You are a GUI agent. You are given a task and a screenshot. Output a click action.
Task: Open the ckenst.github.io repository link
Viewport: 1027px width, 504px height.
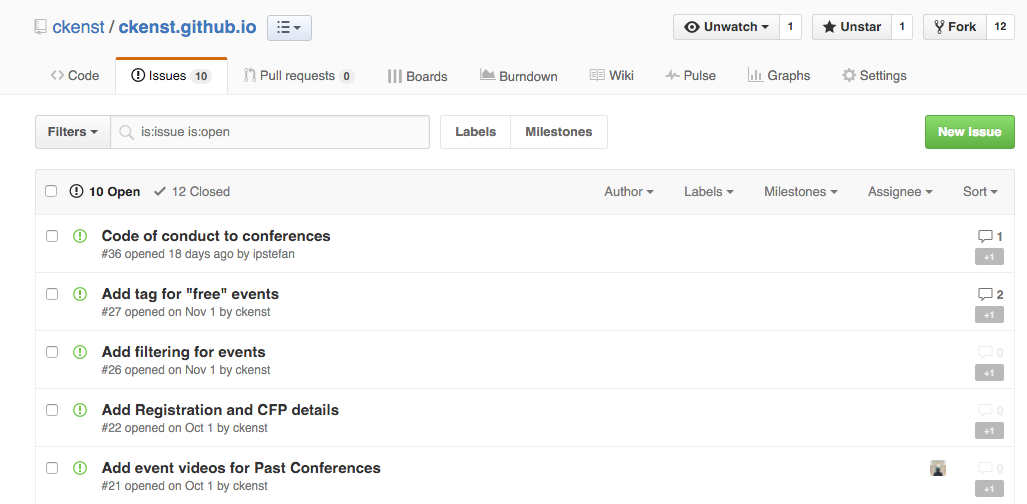coord(187,28)
